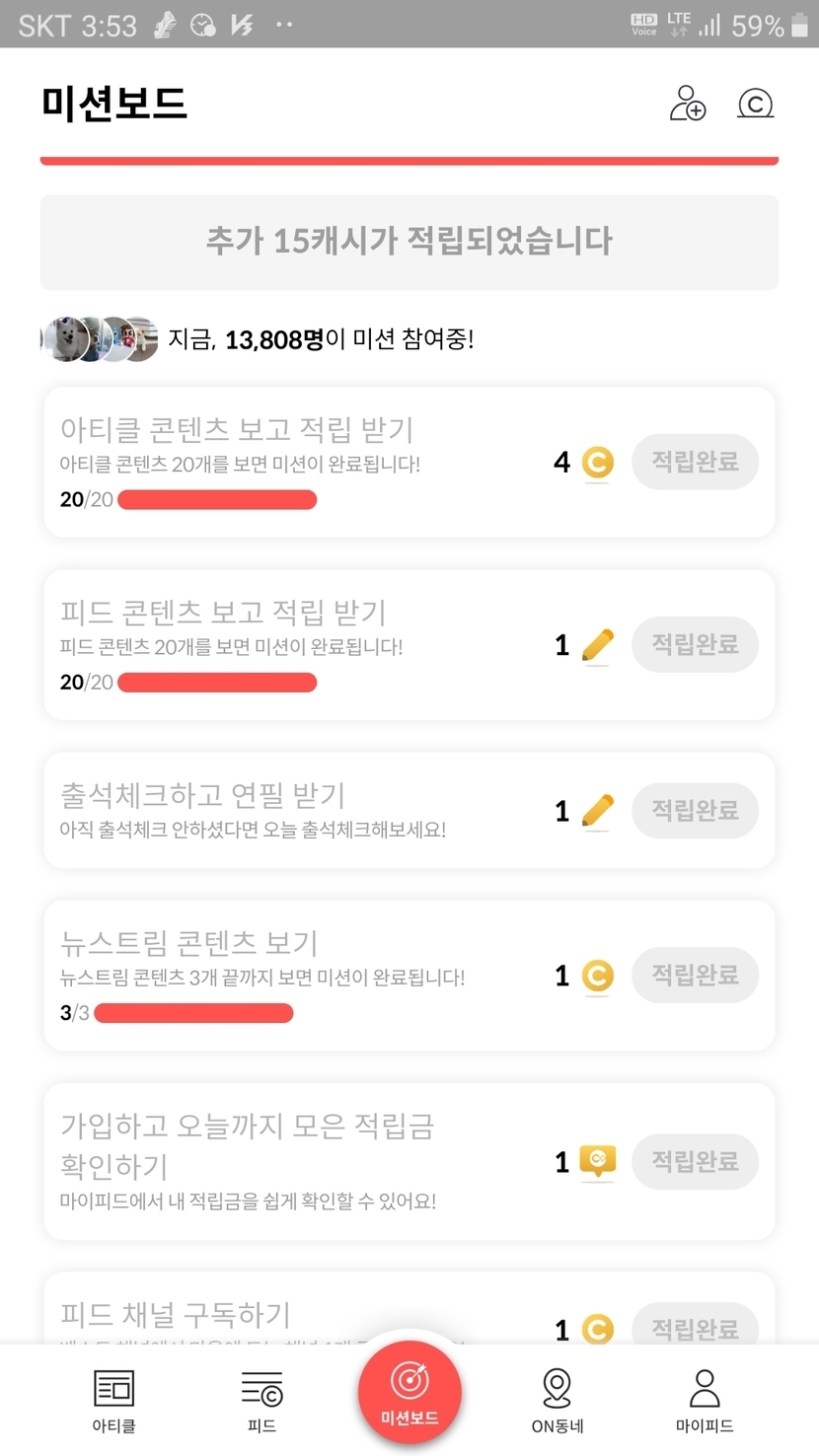Open the 아티클 tab in bottom navigation
This screenshot has width=819, height=1456.
(x=113, y=1401)
